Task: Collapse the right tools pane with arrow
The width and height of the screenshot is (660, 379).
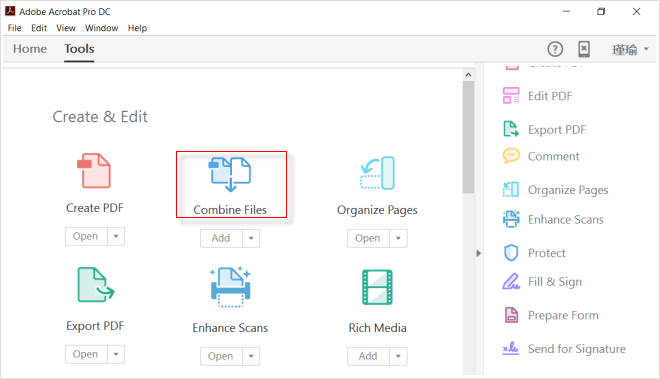Action: 479,253
